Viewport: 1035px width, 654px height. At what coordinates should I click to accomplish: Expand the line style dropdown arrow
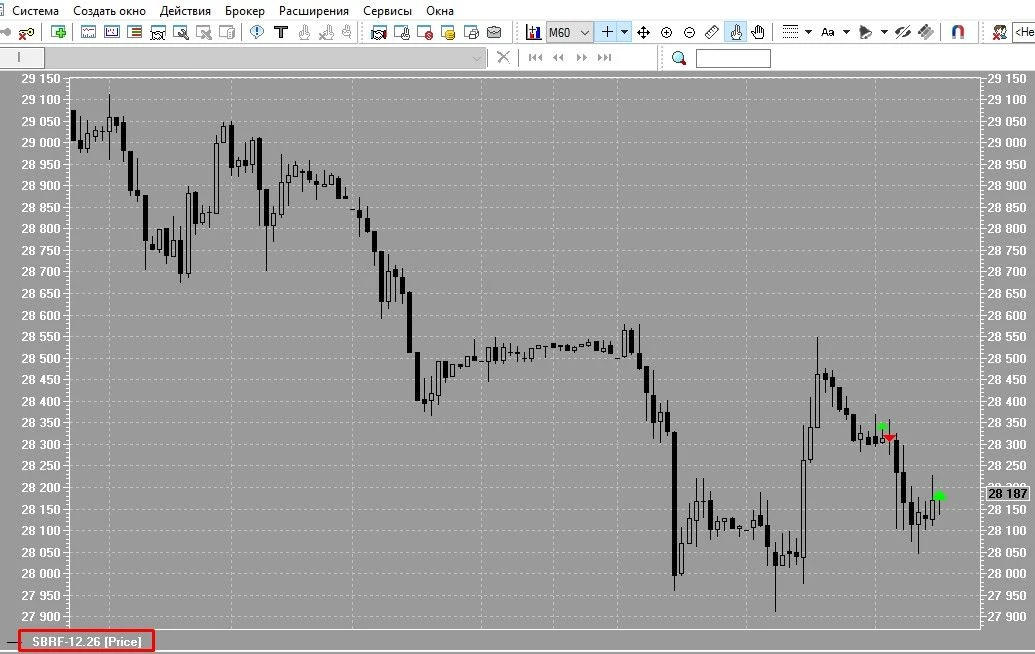(x=808, y=32)
